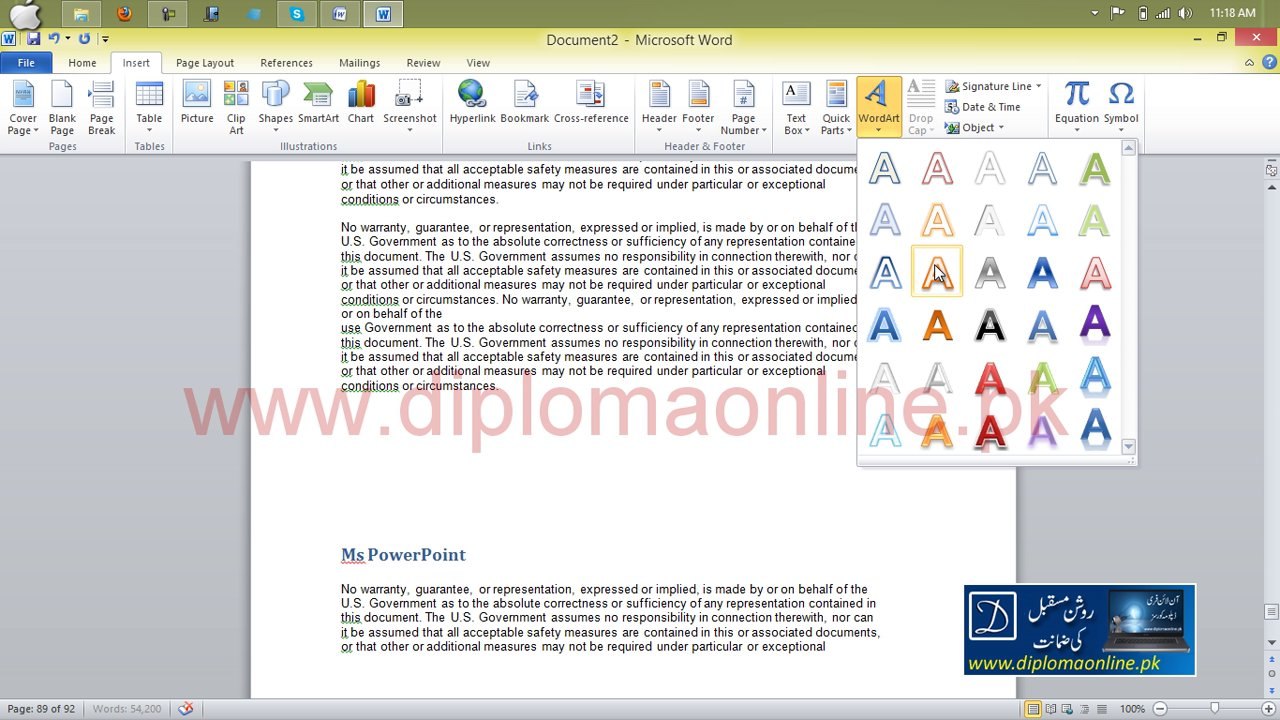Image resolution: width=1280 pixels, height=720 pixels.
Task: Expand the Object dropdown arrow
Action: point(1001,128)
